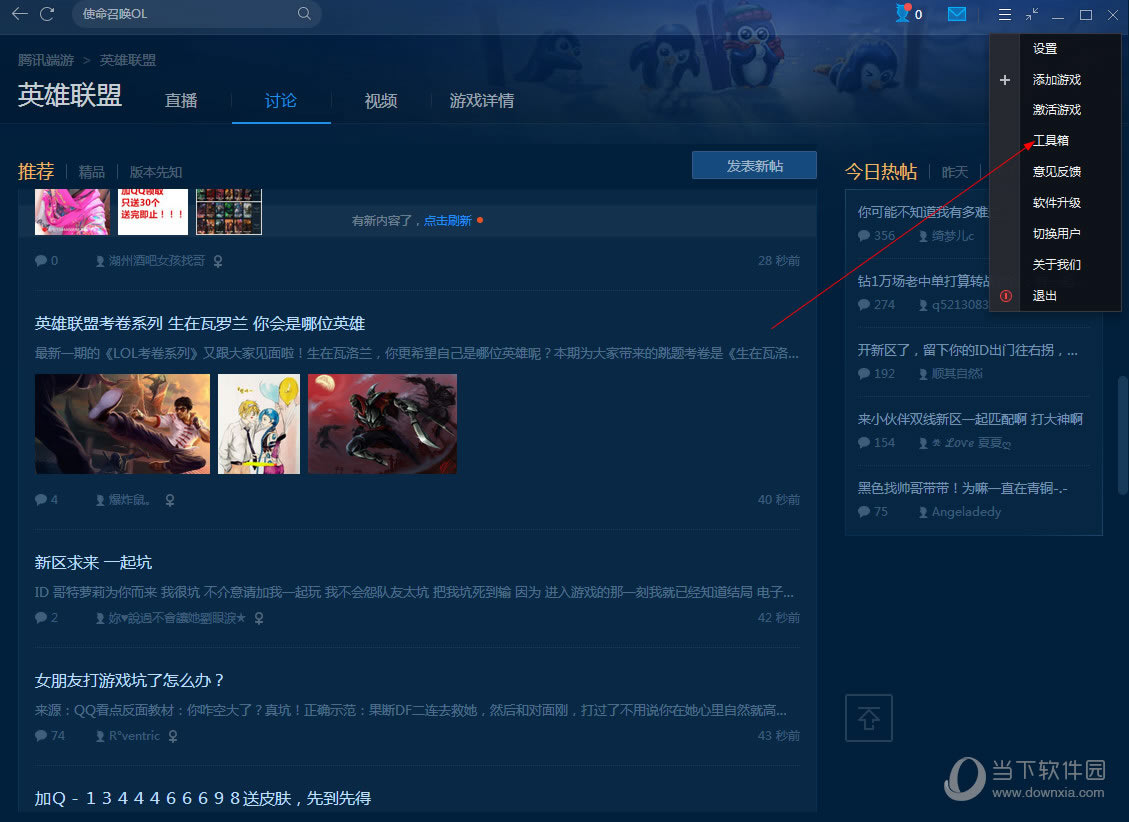Click the comment icon beside 154
Screen dimensions: 1129x822
pos(864,443)
